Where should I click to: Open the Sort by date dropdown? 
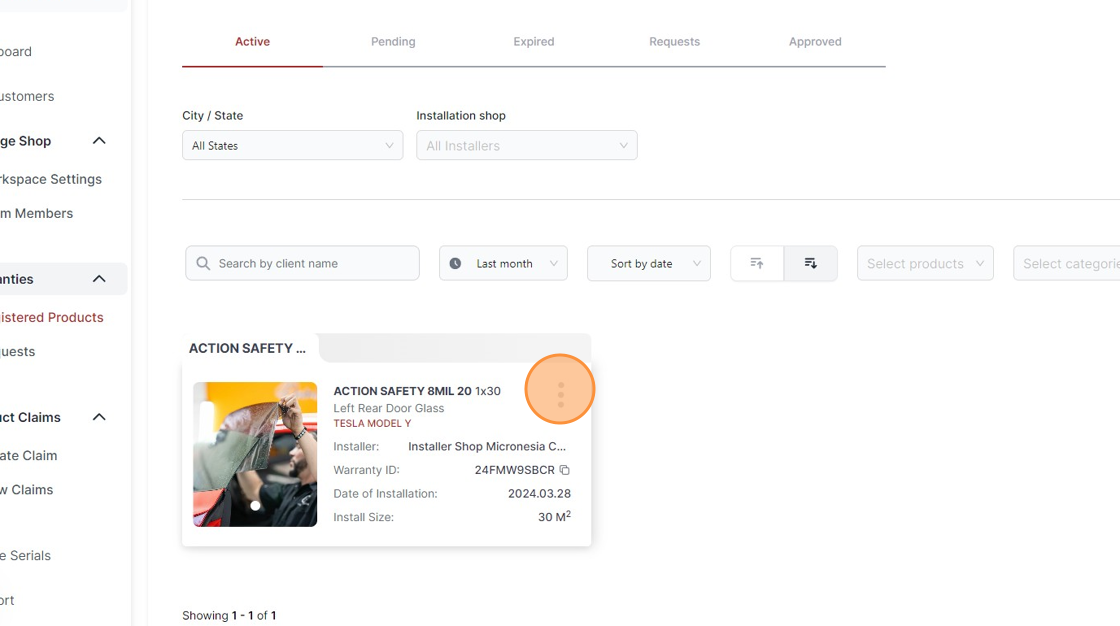[649, 263]
